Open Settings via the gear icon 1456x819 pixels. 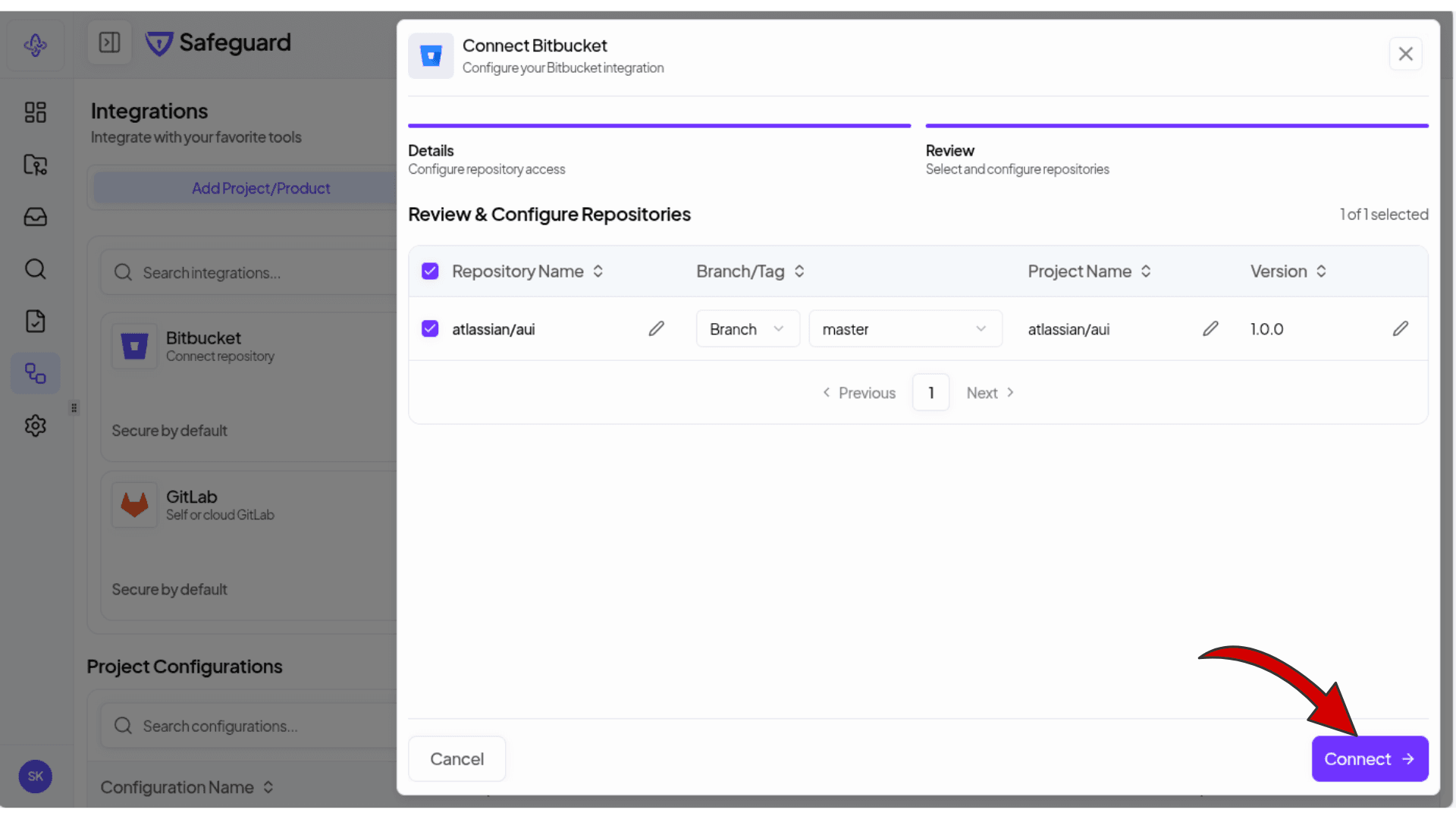(35, 425)
